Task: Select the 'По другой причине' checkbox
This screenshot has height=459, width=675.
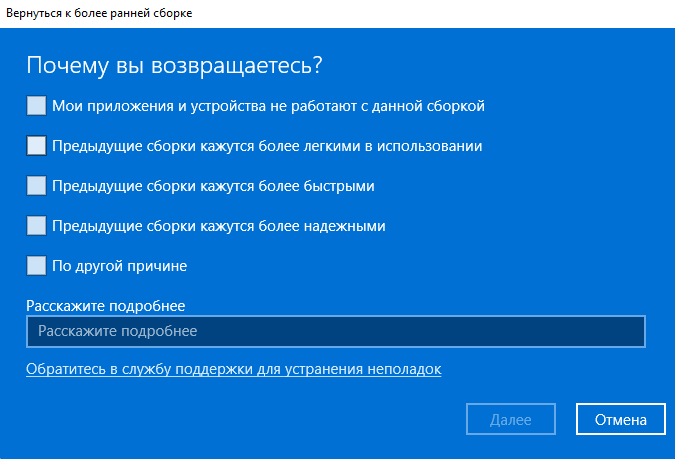Action: pos(37,265)
